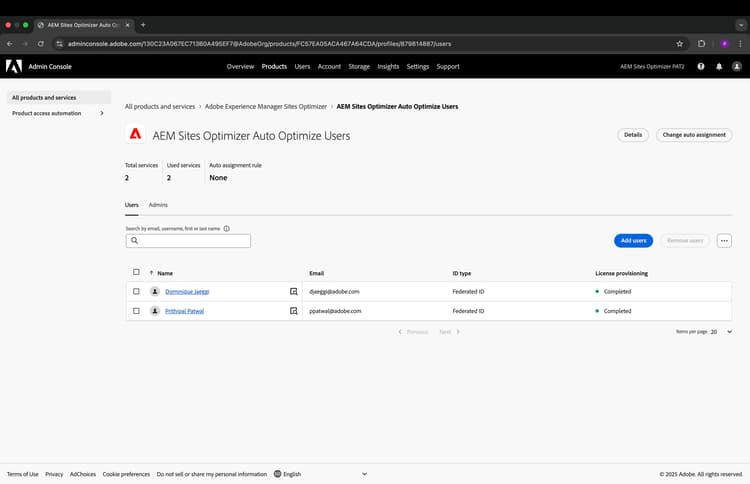This screenshot has height=484, width=750.
Task: Open items per page dropdown
Action: [x=721, y=332]
